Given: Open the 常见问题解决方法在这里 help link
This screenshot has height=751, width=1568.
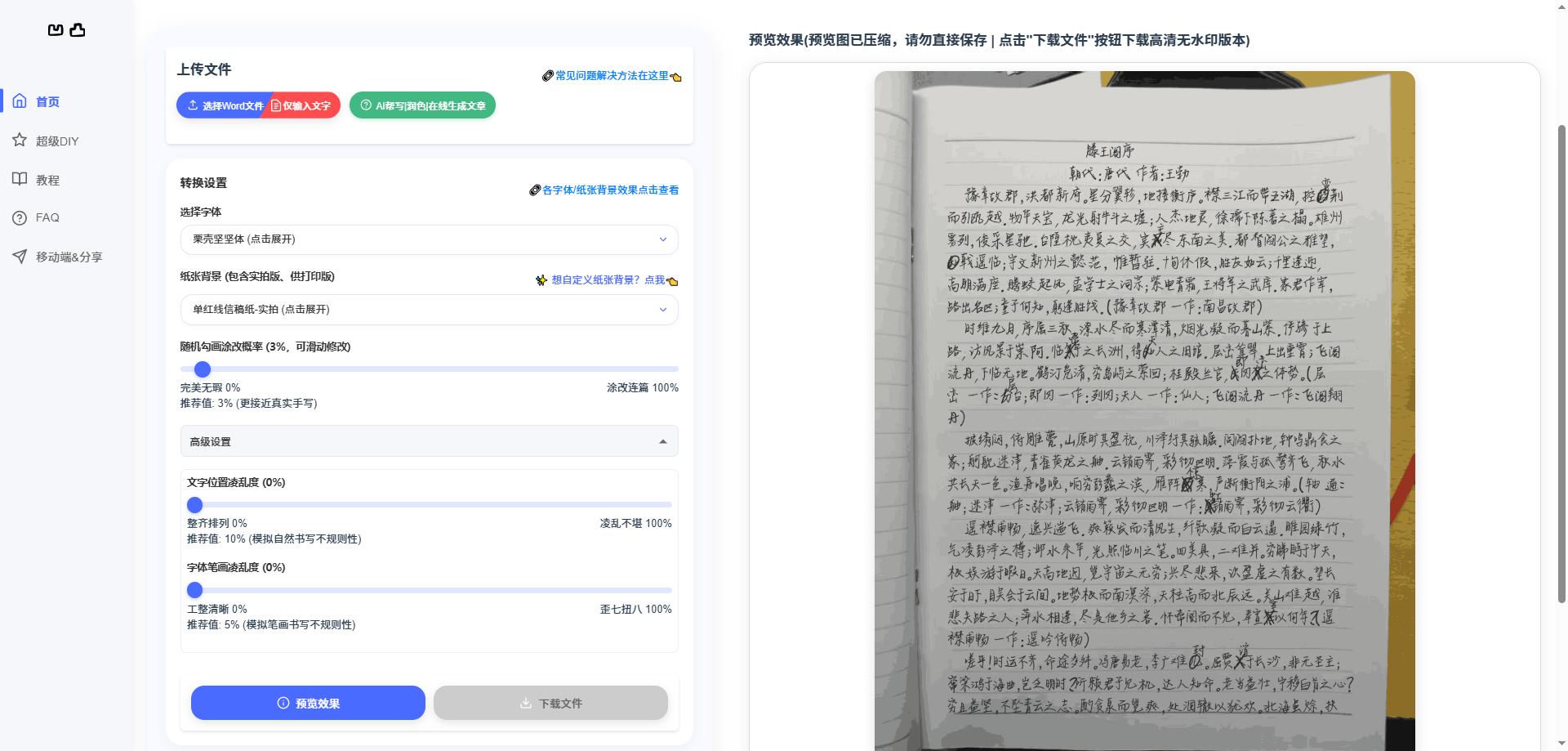Looking at the screenshot, I should coord(610,75).
